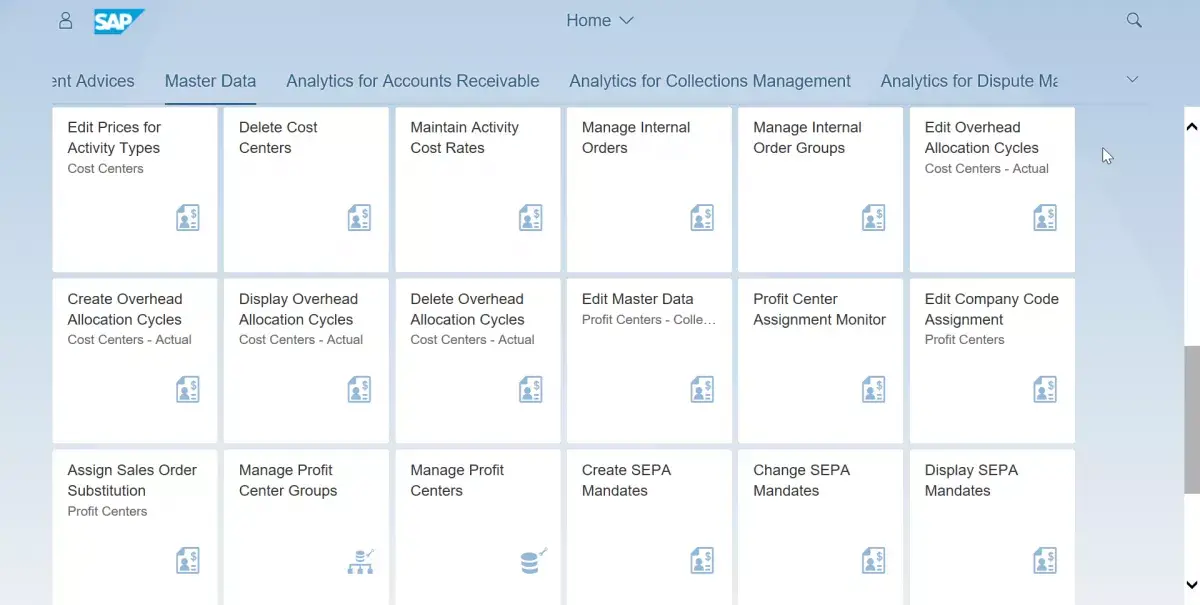
Task: Click icon on Display Overhead Allocation Cycles tile
Action: [x=359, y=389]
